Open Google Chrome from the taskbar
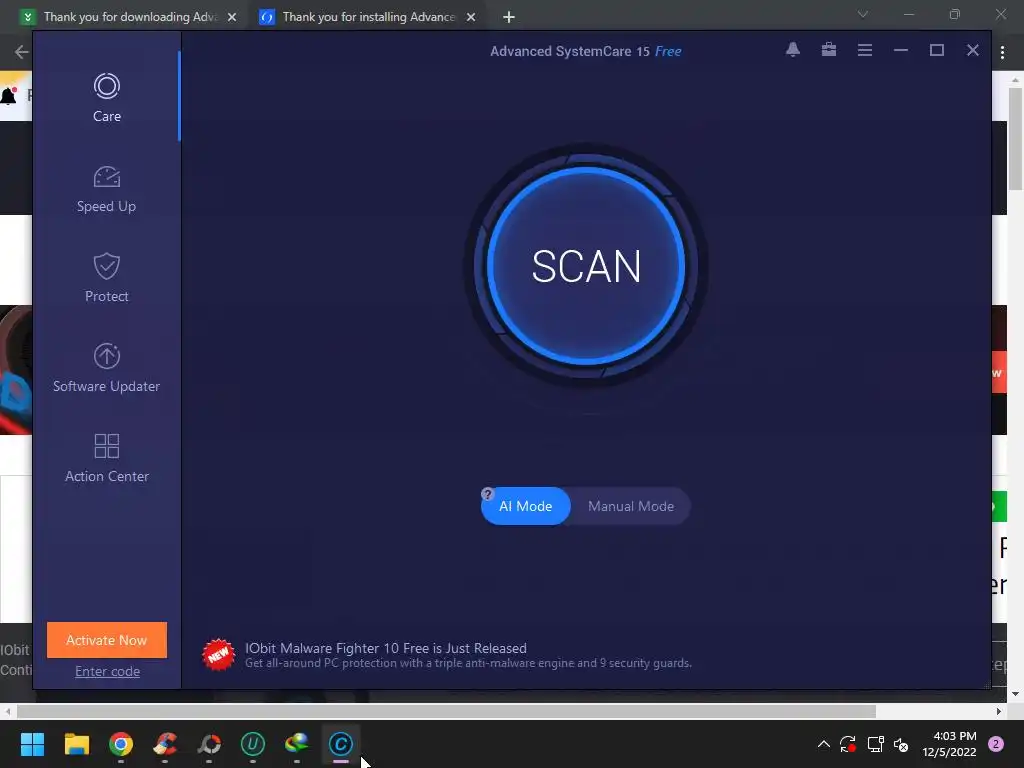 coord(121,744)
